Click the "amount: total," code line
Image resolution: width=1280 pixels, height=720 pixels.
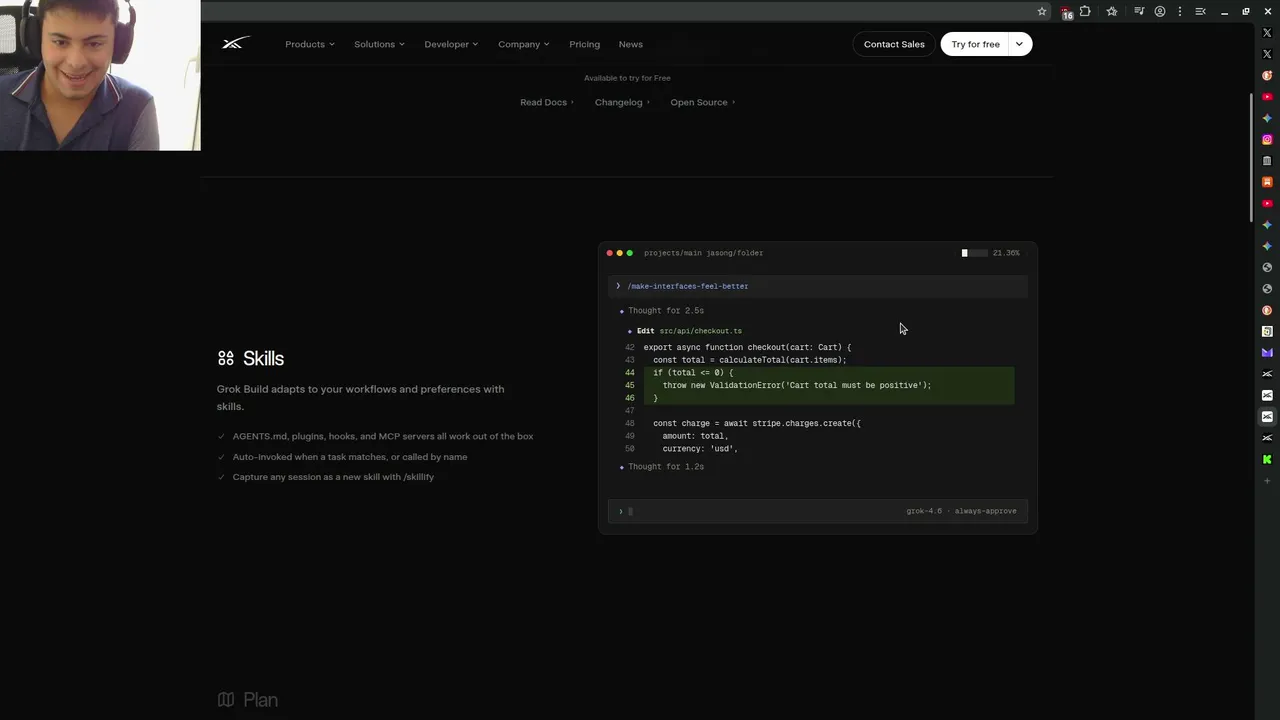click(695, 436)
